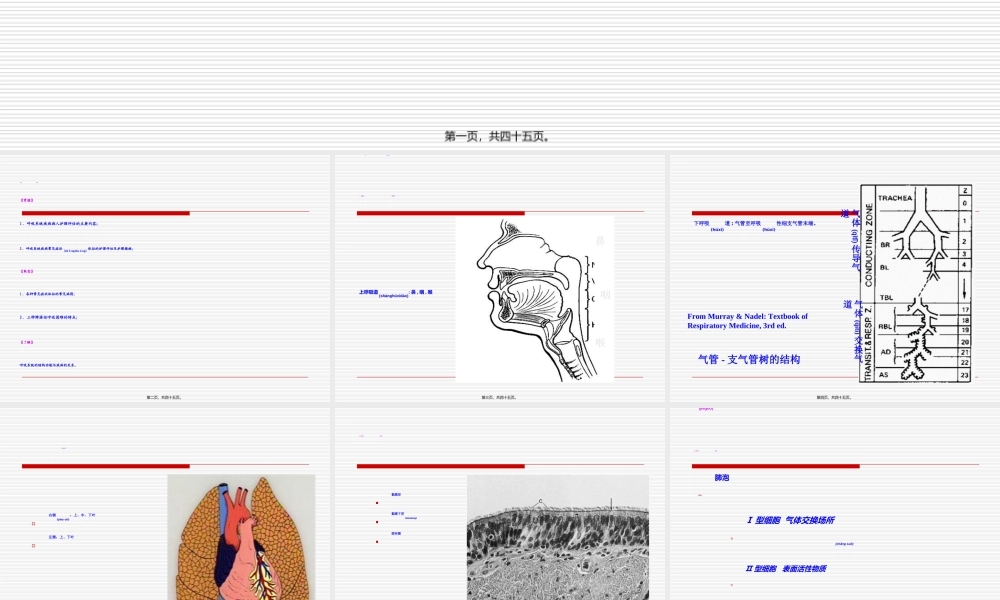The image size is (1000, 600).
Task: Click 'TRACHEA' label in the airway diagram
Action: (895, 198)
